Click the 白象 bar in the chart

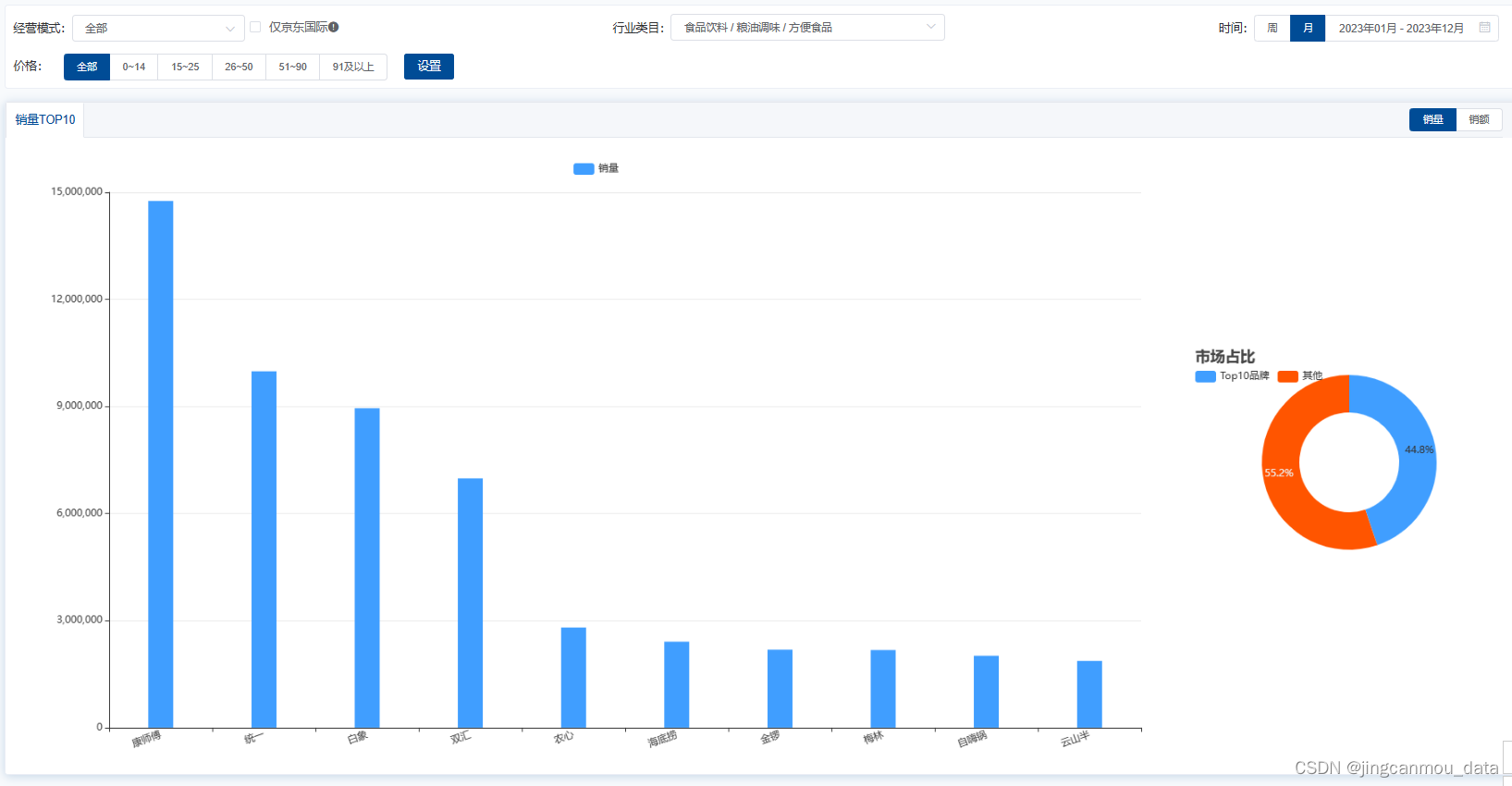tap(367, 568)
